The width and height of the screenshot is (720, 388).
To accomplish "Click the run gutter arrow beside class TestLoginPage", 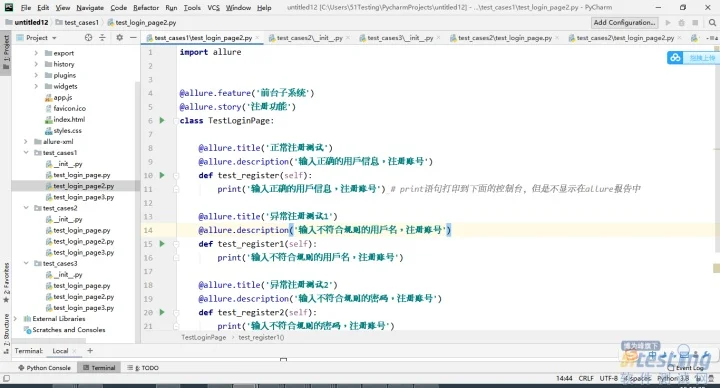I will point(162,120).
